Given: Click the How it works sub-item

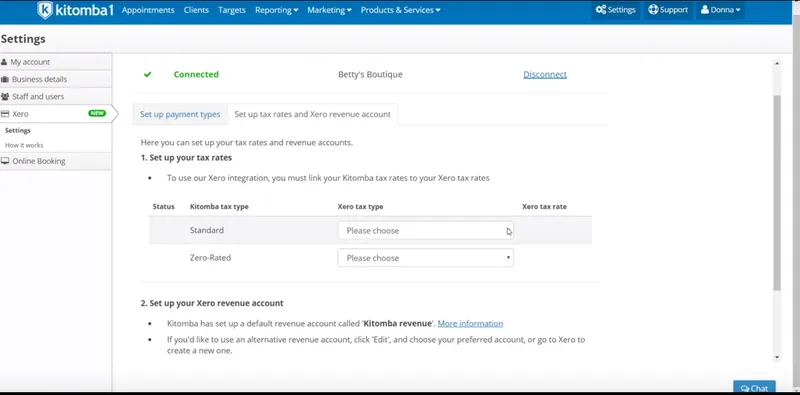Looking at the screenshot, I should pyautogui.click(x=24, y=145).
